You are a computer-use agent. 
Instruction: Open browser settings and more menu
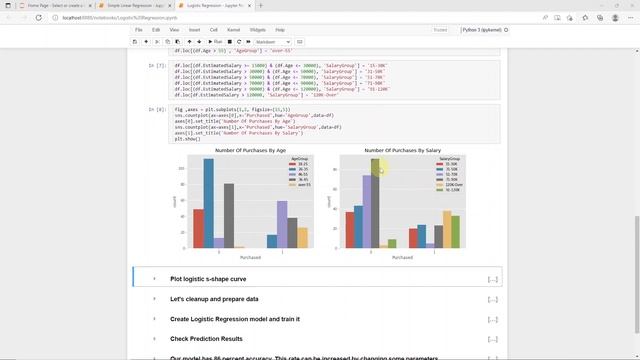click(x=631, y=18)
